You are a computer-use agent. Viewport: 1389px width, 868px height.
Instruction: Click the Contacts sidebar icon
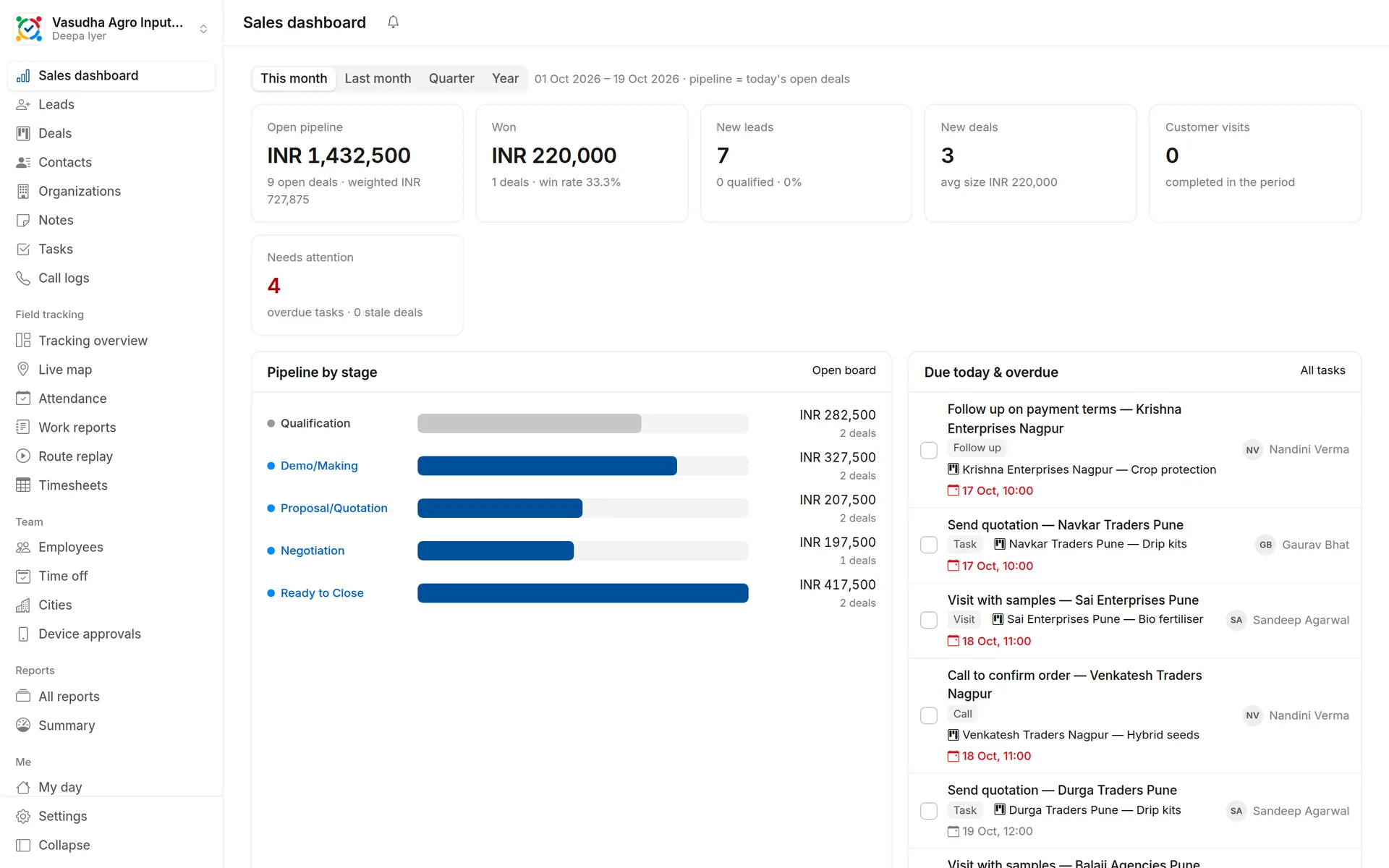23,162
